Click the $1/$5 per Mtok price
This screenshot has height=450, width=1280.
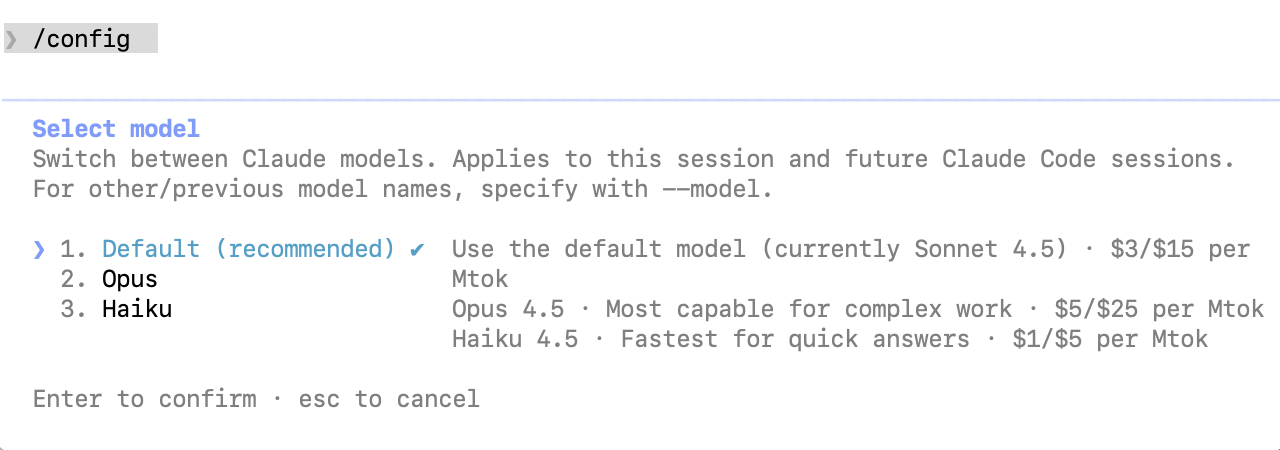1110,339
